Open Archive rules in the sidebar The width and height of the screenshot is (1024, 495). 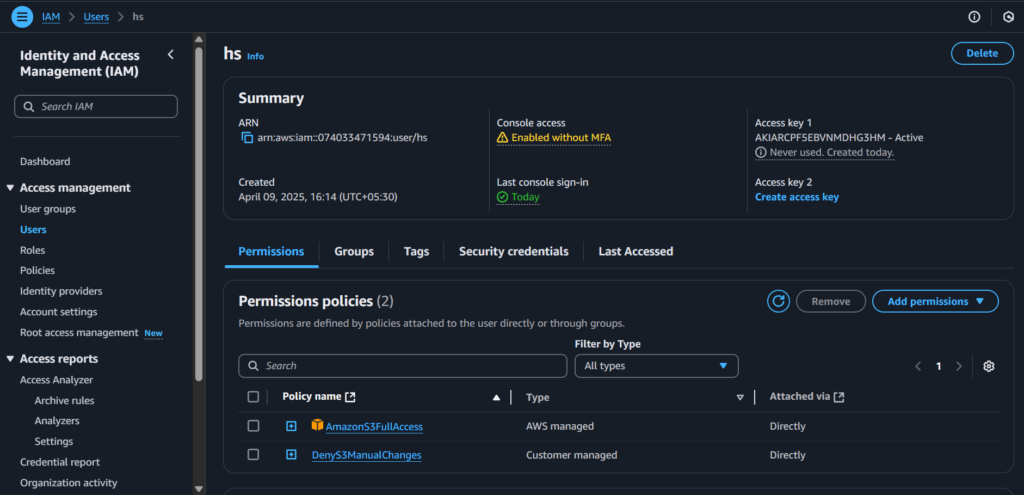[x=65, y=400]
